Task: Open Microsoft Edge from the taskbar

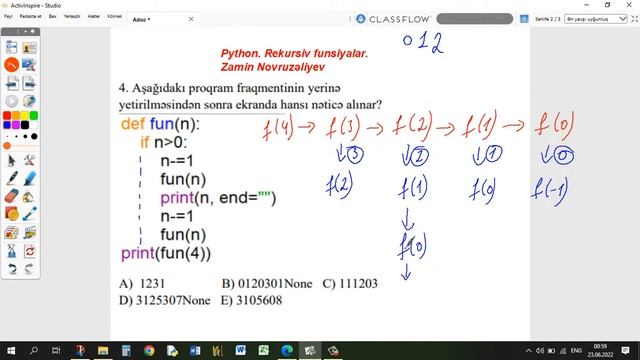Action: (287, 351)
